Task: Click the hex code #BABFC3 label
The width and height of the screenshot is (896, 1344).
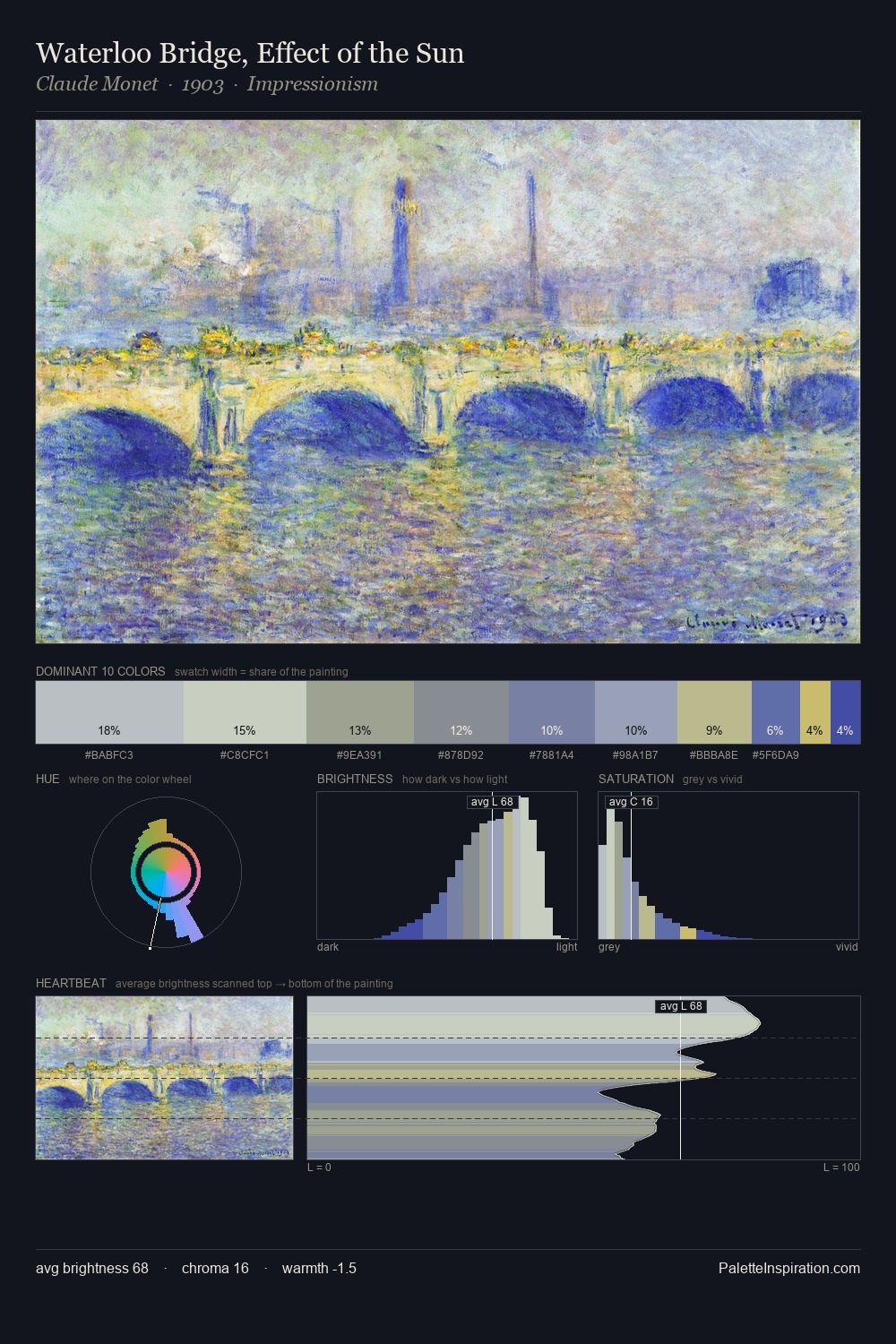Action: 109,755
